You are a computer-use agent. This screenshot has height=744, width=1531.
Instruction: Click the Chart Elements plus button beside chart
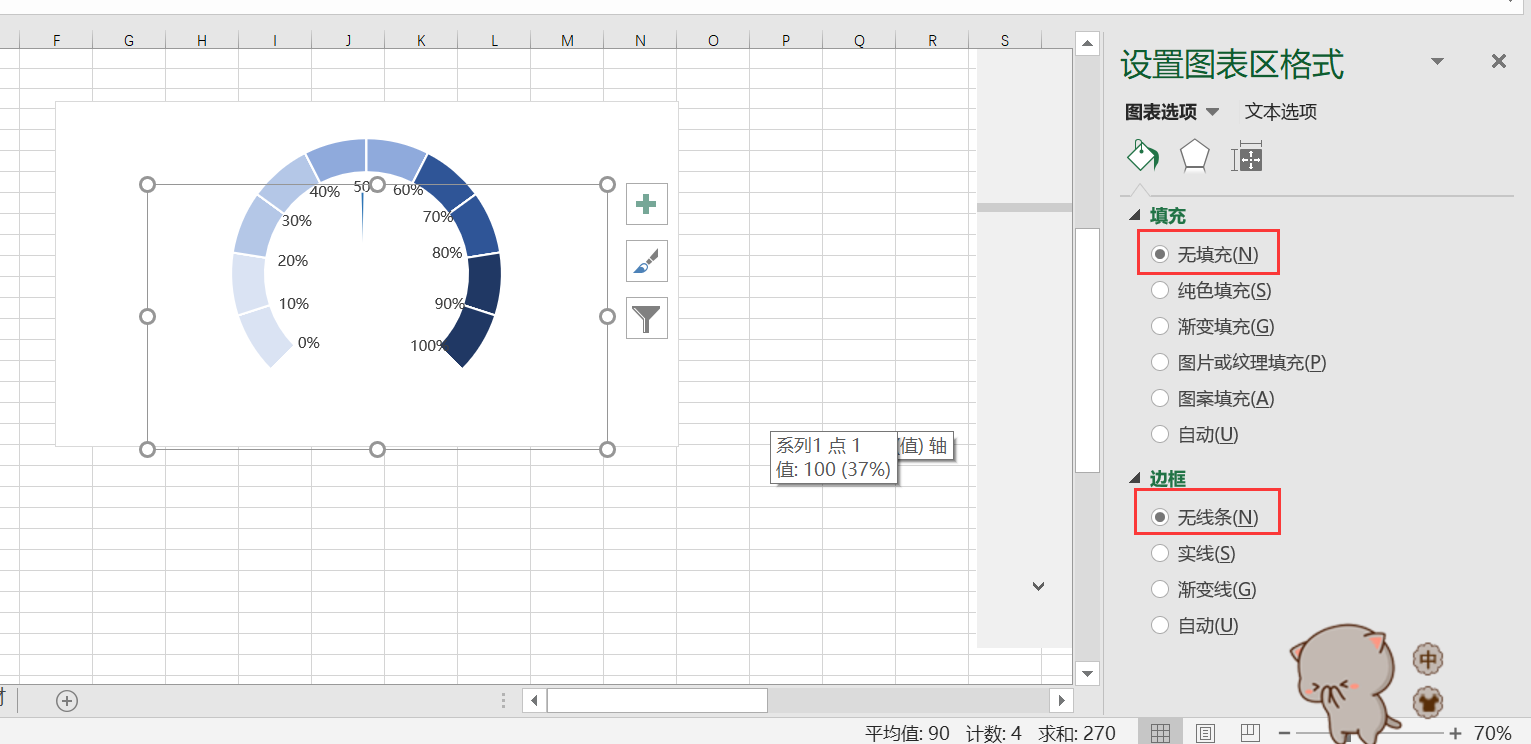point(646,204)
